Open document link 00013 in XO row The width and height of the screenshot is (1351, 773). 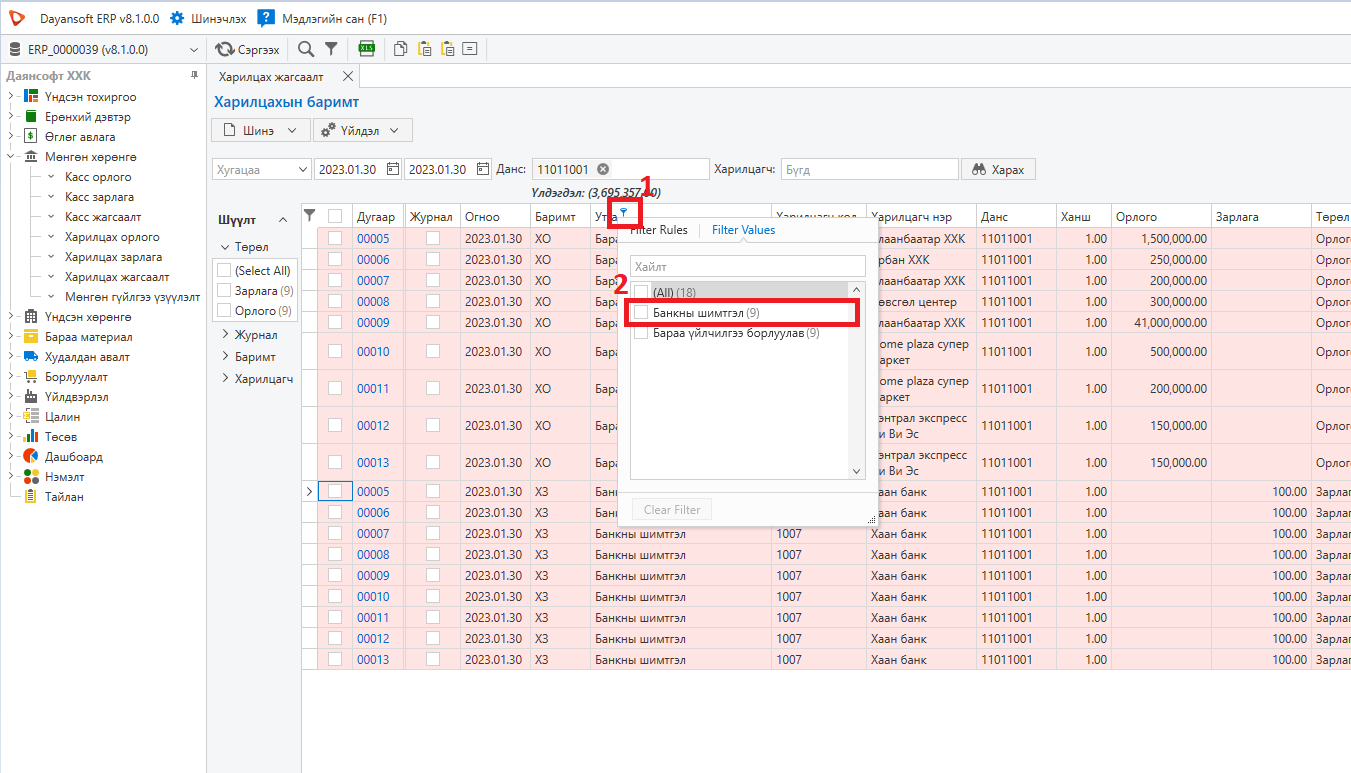click(373, 463)
